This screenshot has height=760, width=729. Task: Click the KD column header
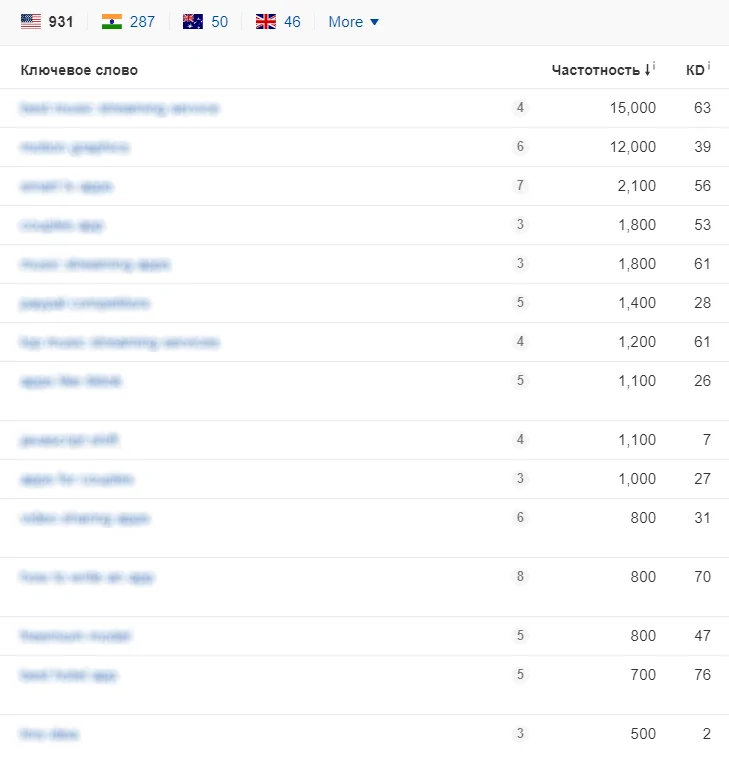click(695, 70)
